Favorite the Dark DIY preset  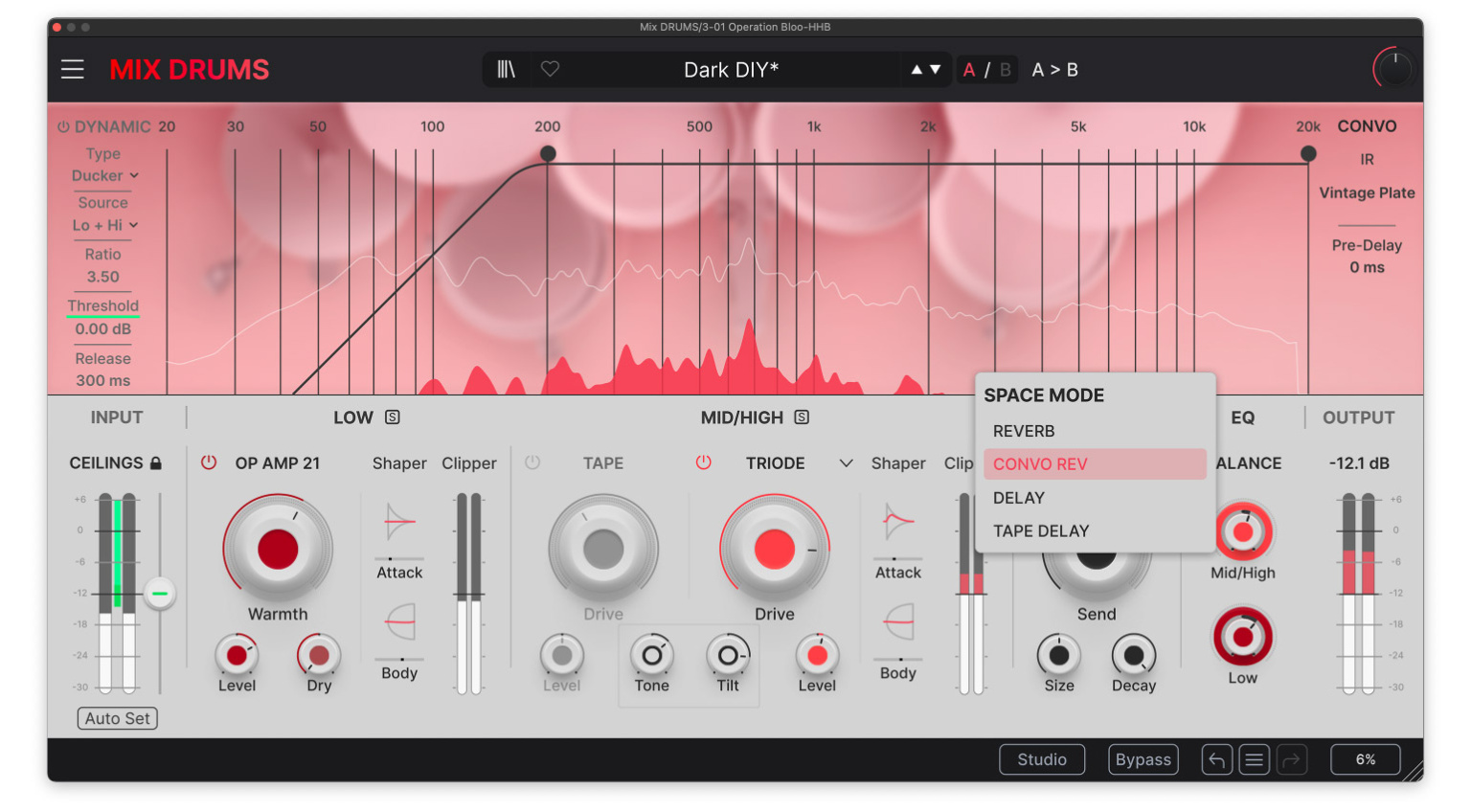click(551, 69)
